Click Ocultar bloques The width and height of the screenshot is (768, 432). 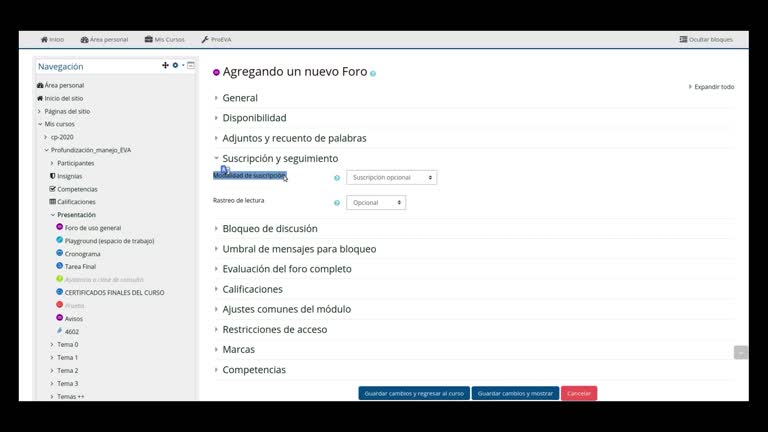pyautogui.click(x=706, y=39)
